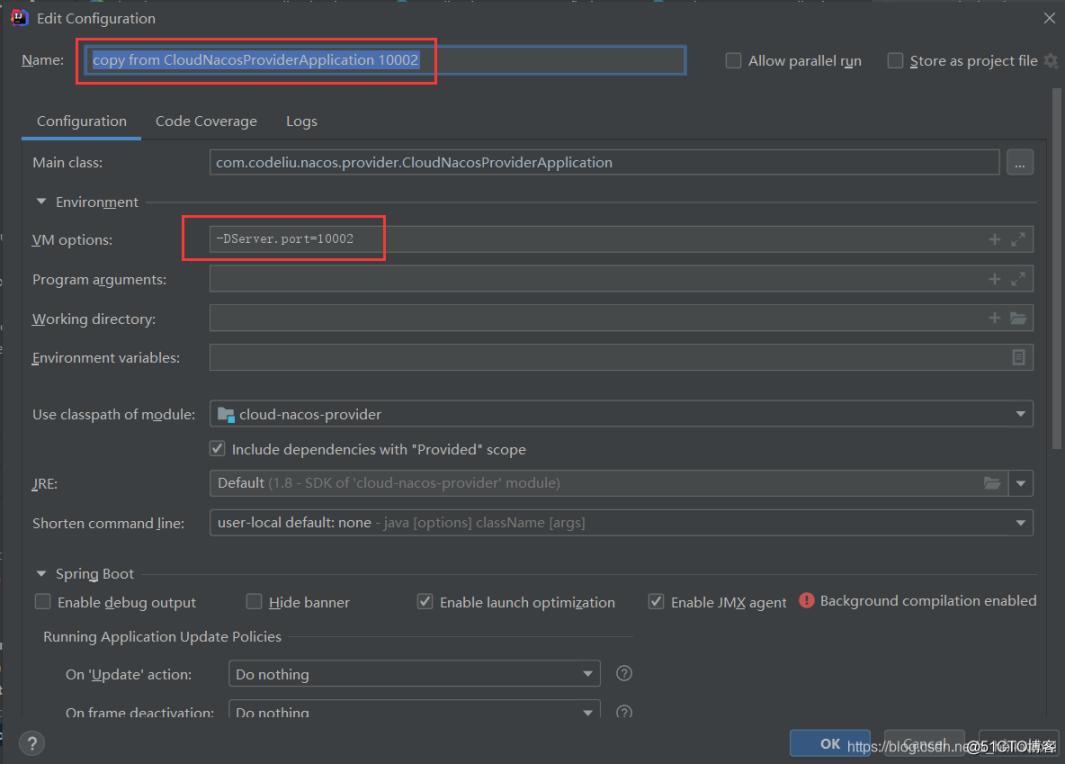Screen dimensions: 1065x764
Task: Open the Use classpath of module dropdown
Action: point(620,414)
